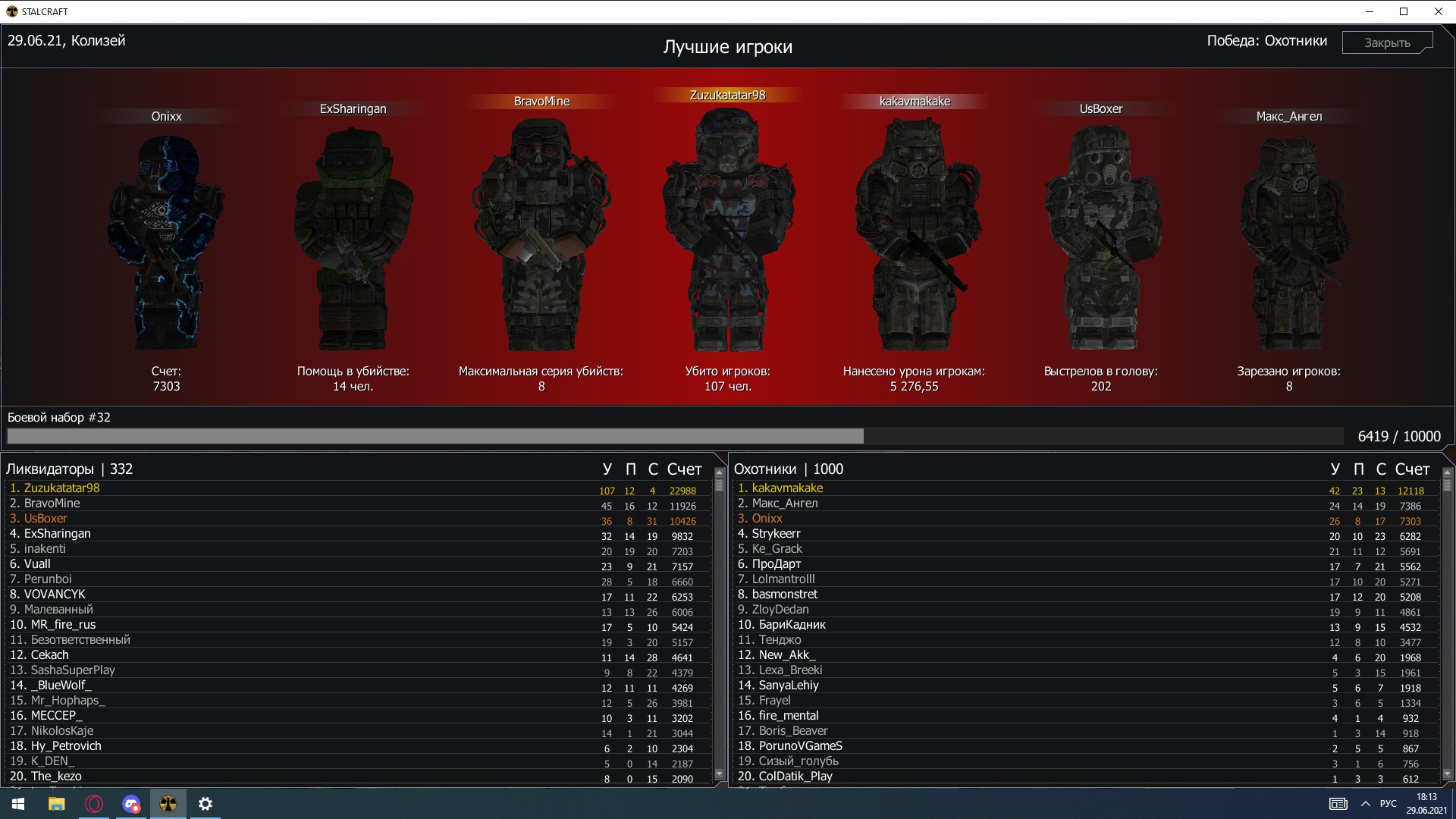Click Охотники Счет column header
The image size is (1456, 819).
[x=1412, y=469]
